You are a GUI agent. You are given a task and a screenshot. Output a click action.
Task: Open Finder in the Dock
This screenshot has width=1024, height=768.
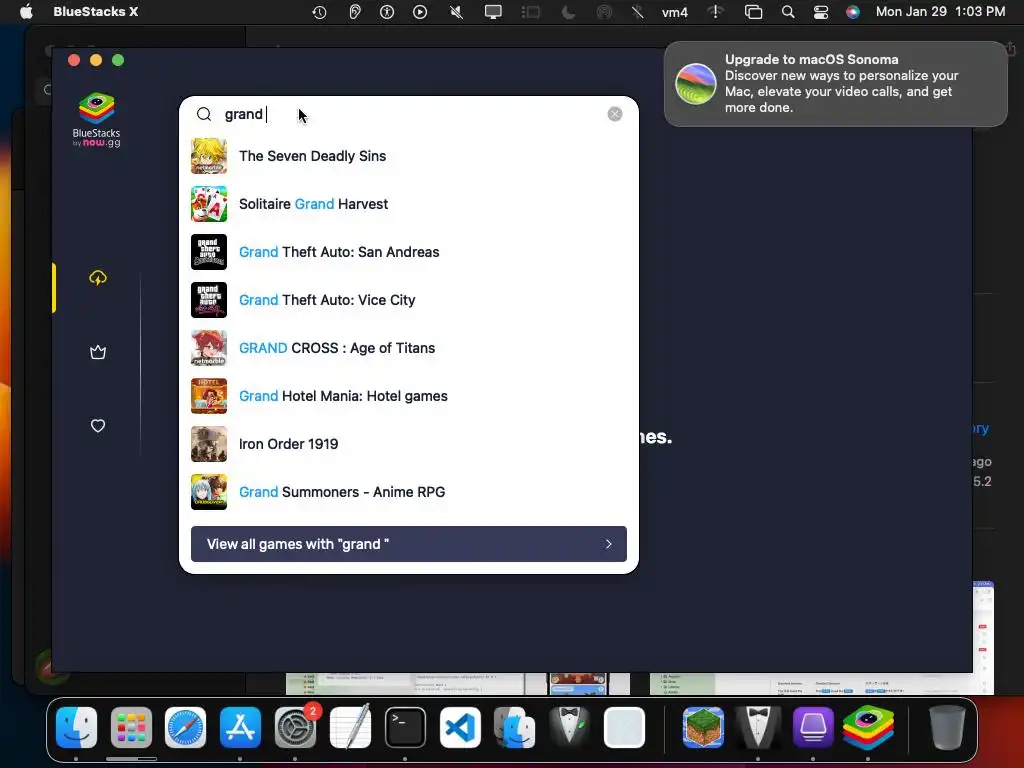[76, 727]
